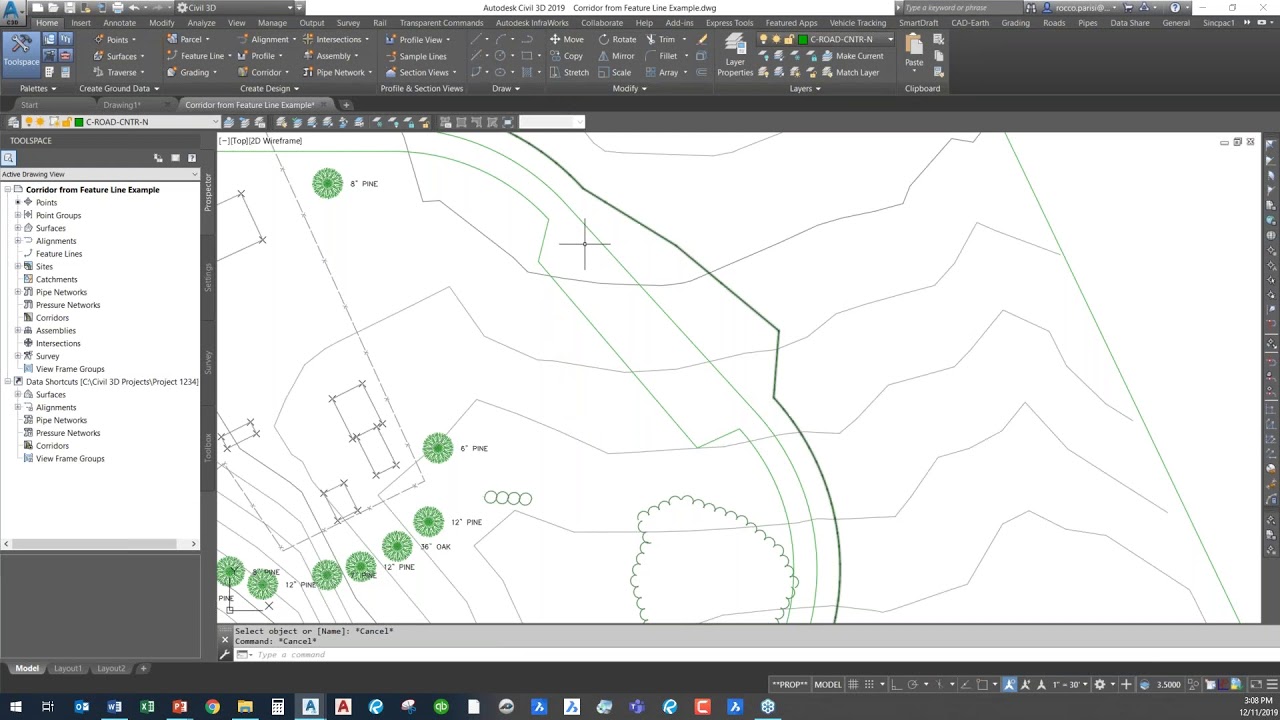1280x720 pixels.
Task: Switch to the Start document tab
Action: click(29, 105)
